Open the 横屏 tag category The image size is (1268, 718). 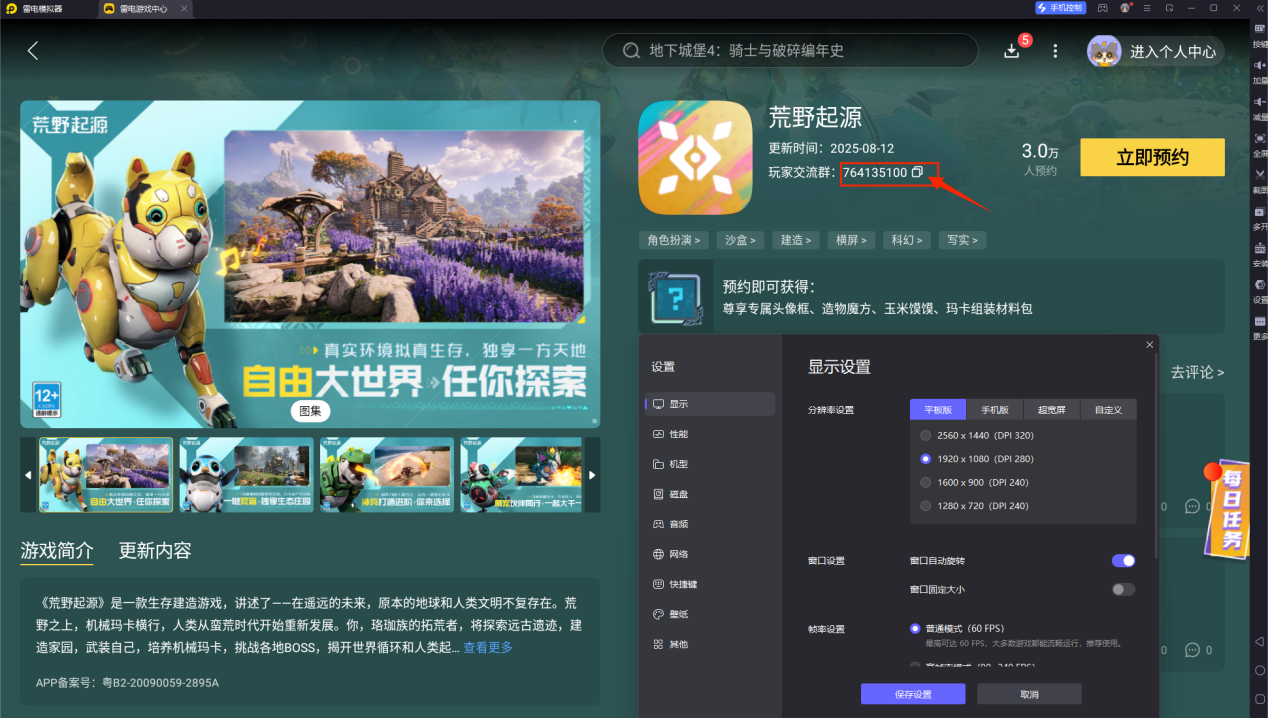coord(852,240)
